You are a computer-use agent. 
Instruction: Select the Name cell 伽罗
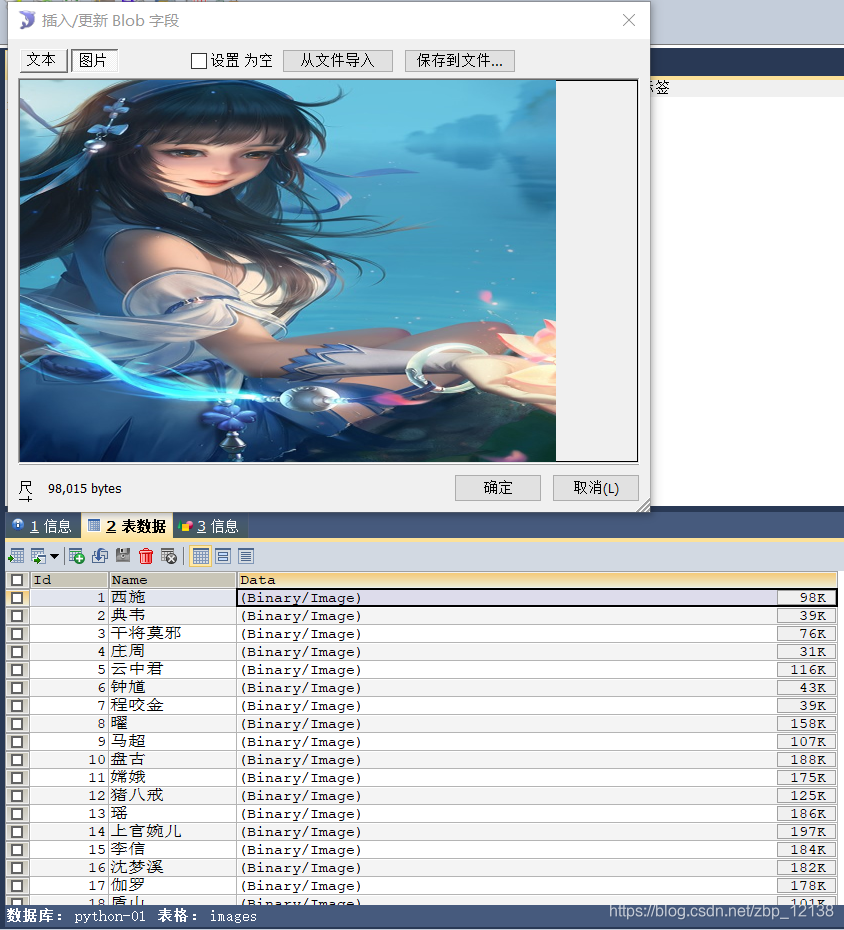coord(173,886)
